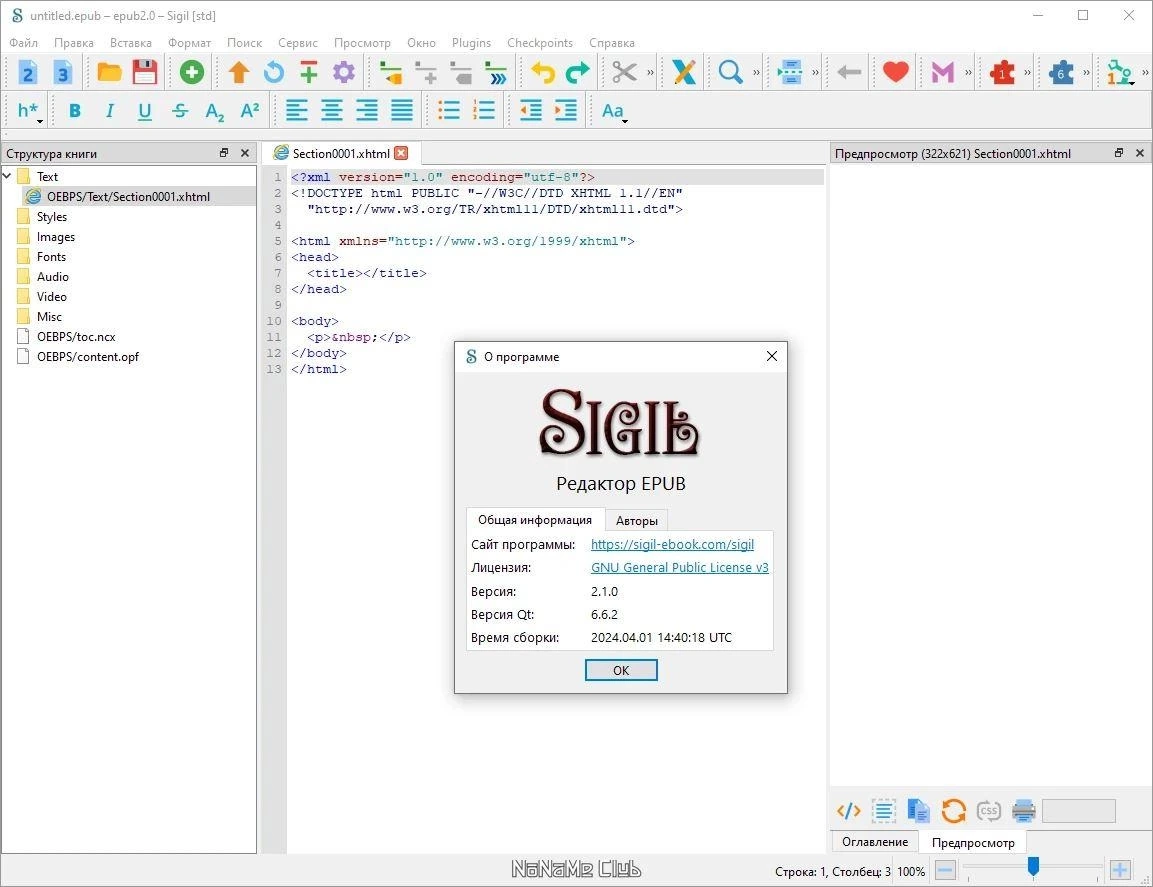Apply superscript formatting
1153x887 pixels.
pyautogui.click(x=250, y=110)
